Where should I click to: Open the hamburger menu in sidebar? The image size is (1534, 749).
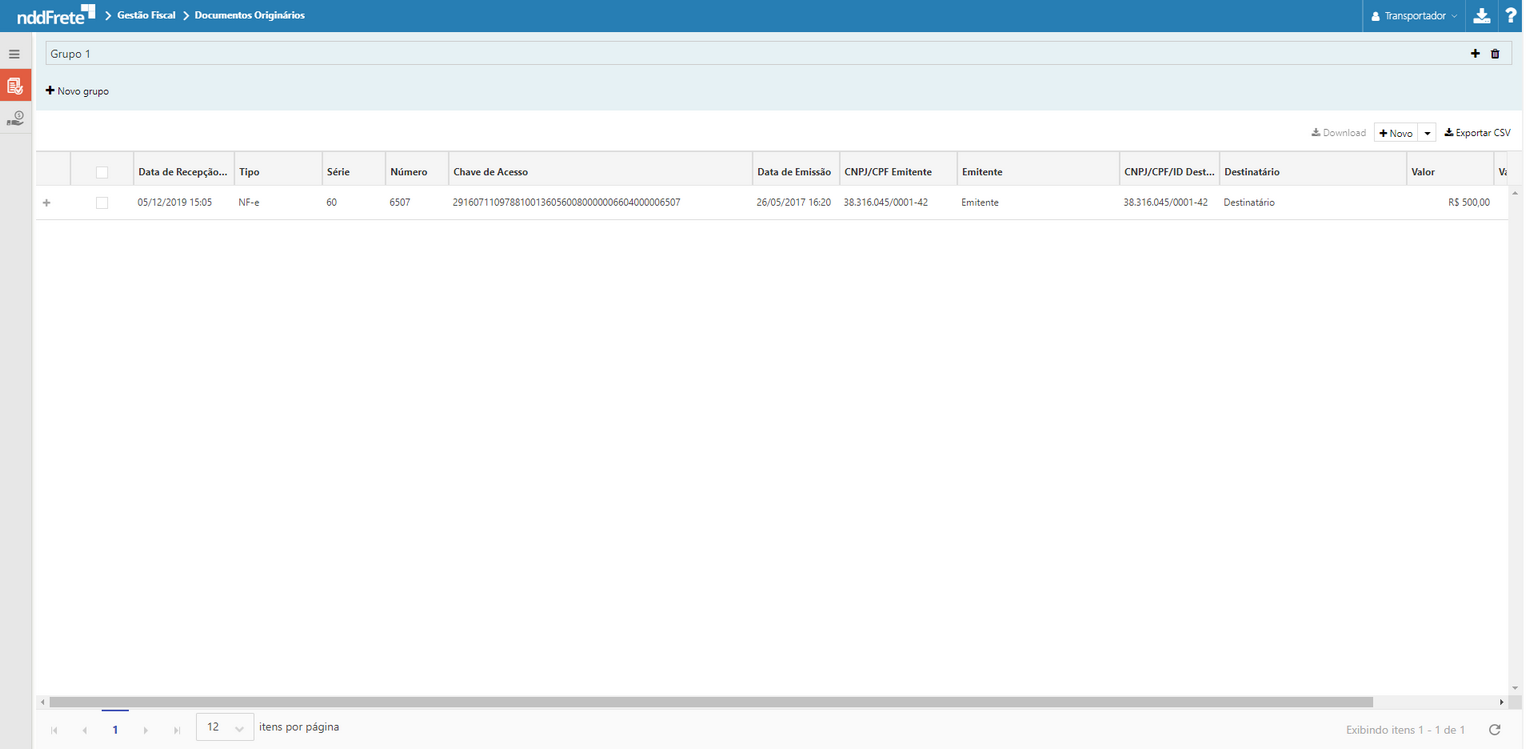14,54
